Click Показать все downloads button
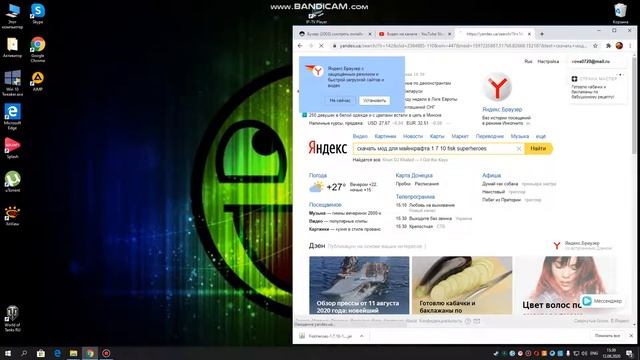The image size is (640, 360). 607,336
